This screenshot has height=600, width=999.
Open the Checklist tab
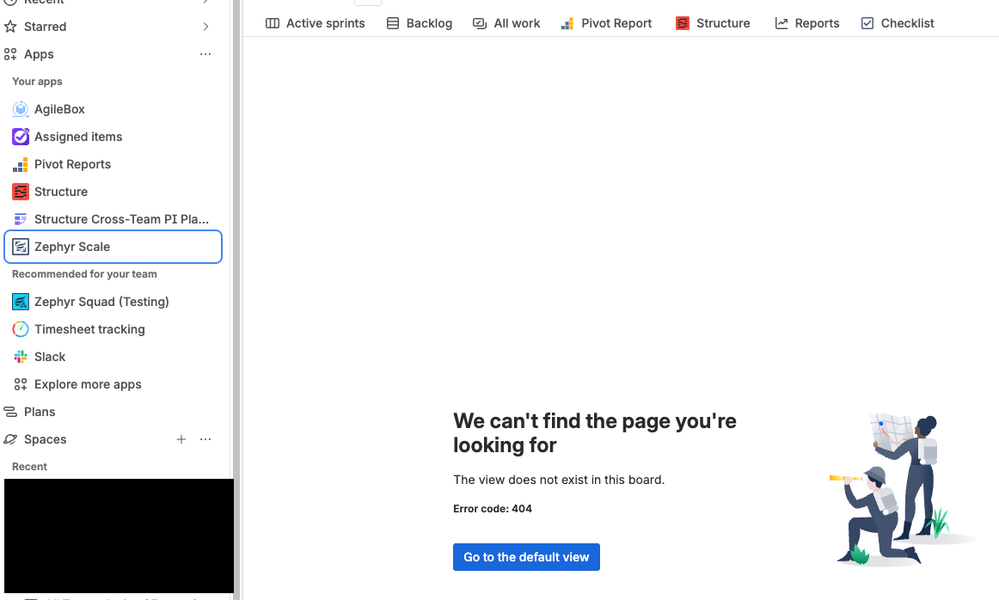click(x=896, y=22)
